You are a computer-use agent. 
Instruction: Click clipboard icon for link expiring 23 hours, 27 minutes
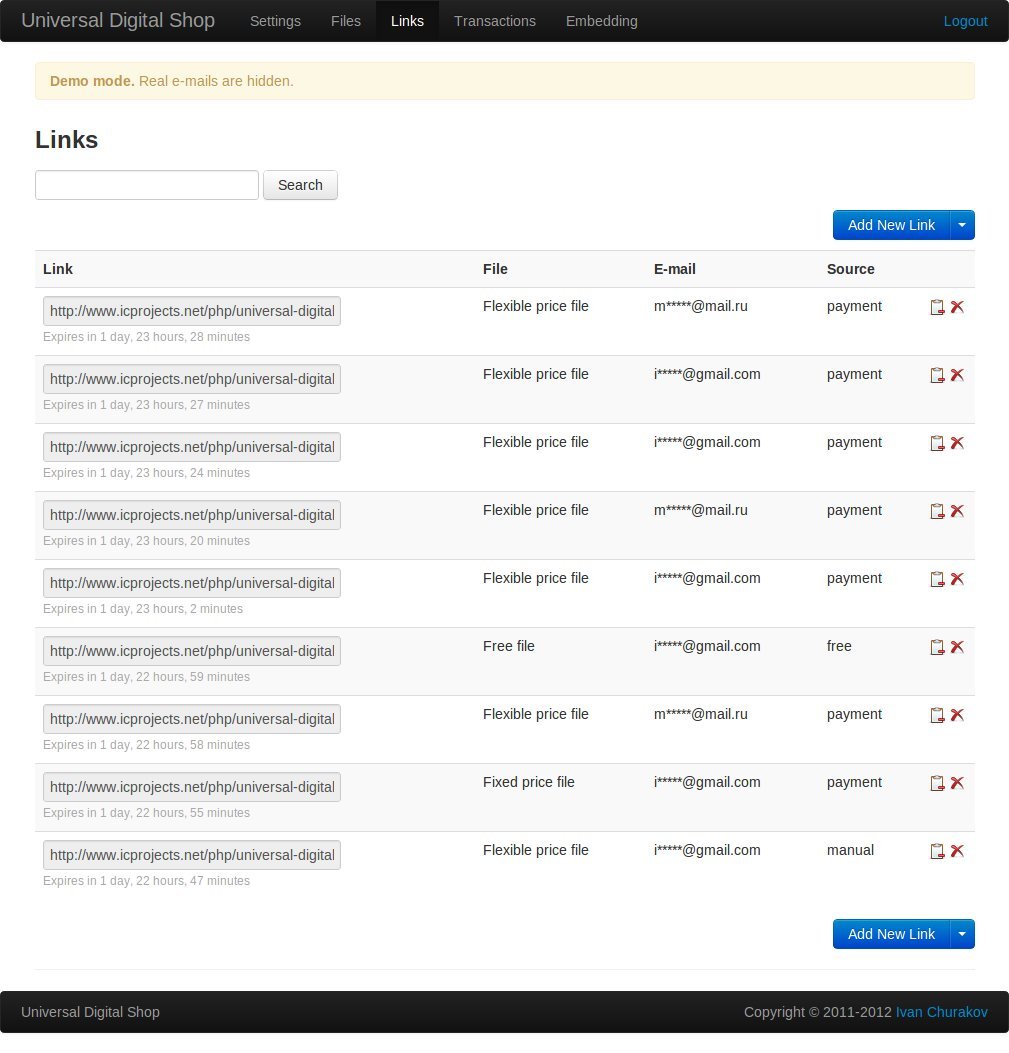[x=937, y=375]
